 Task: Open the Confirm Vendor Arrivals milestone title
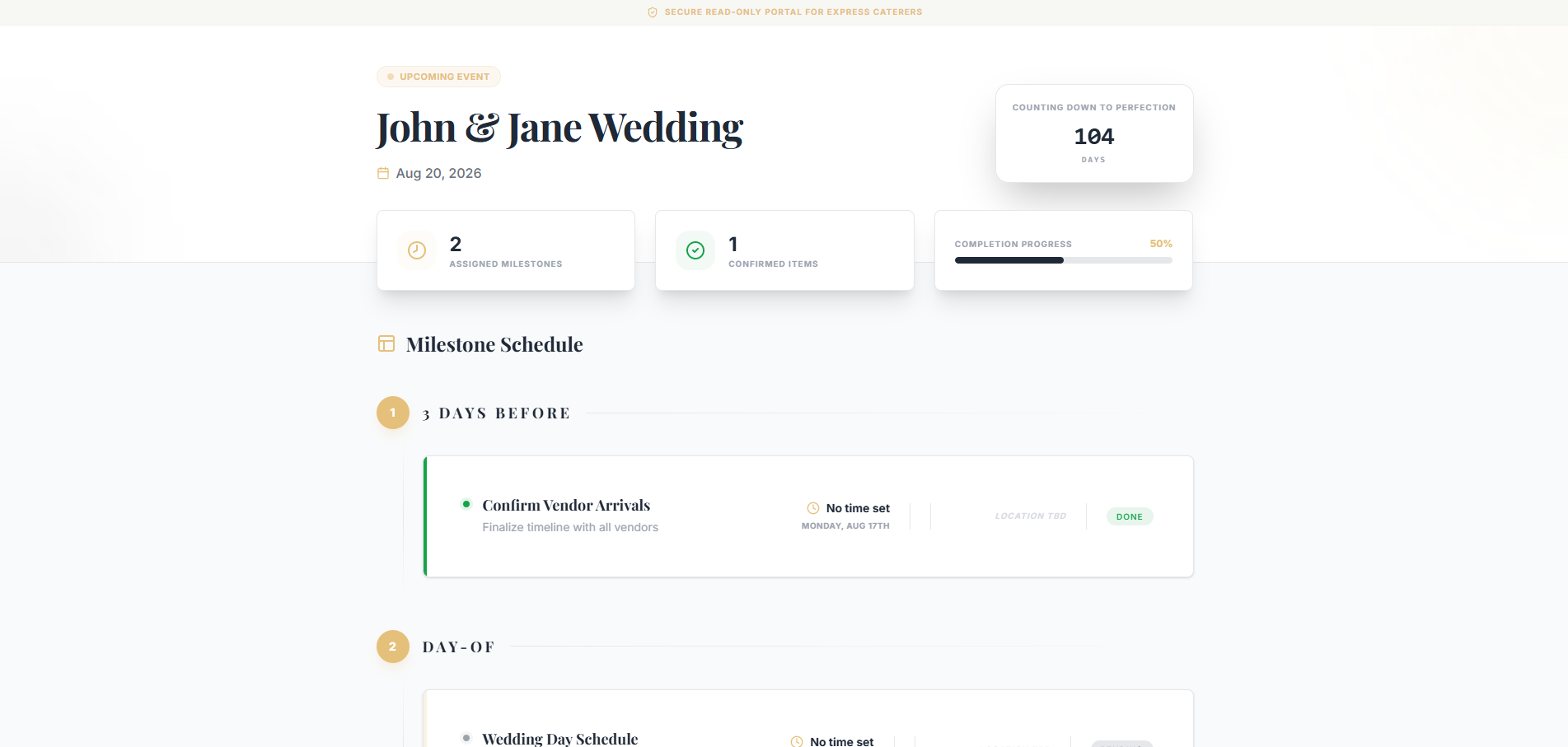[566, 505]
